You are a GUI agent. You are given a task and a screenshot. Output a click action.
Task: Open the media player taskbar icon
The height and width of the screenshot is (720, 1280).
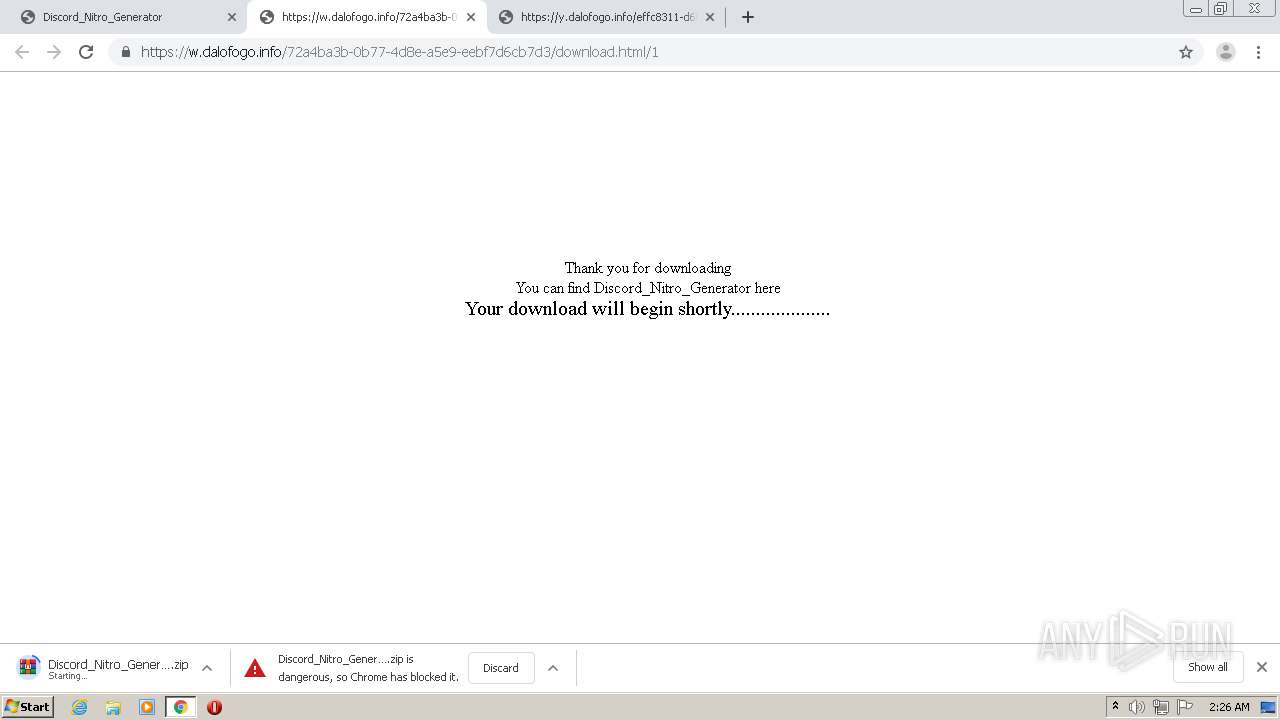[147, 707]
